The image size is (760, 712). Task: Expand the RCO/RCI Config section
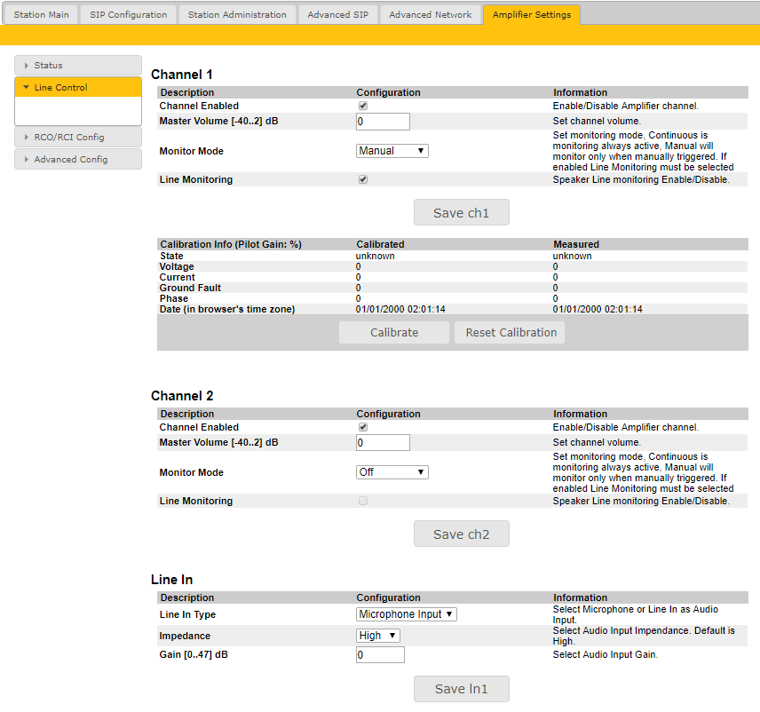(x=77, y=137)
